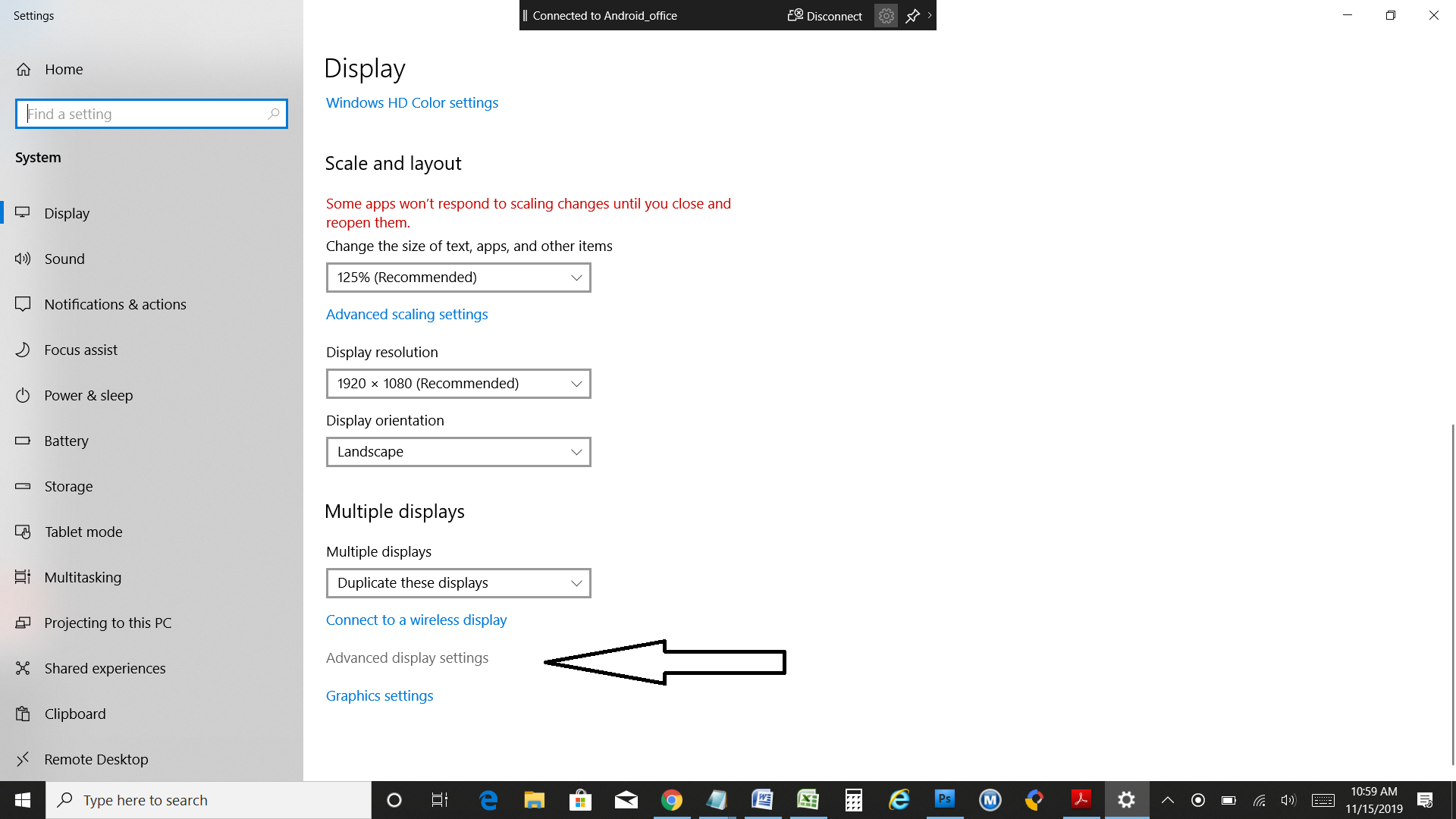
Task: Open the Projecting to this PC page
Action: pos(108,623)
